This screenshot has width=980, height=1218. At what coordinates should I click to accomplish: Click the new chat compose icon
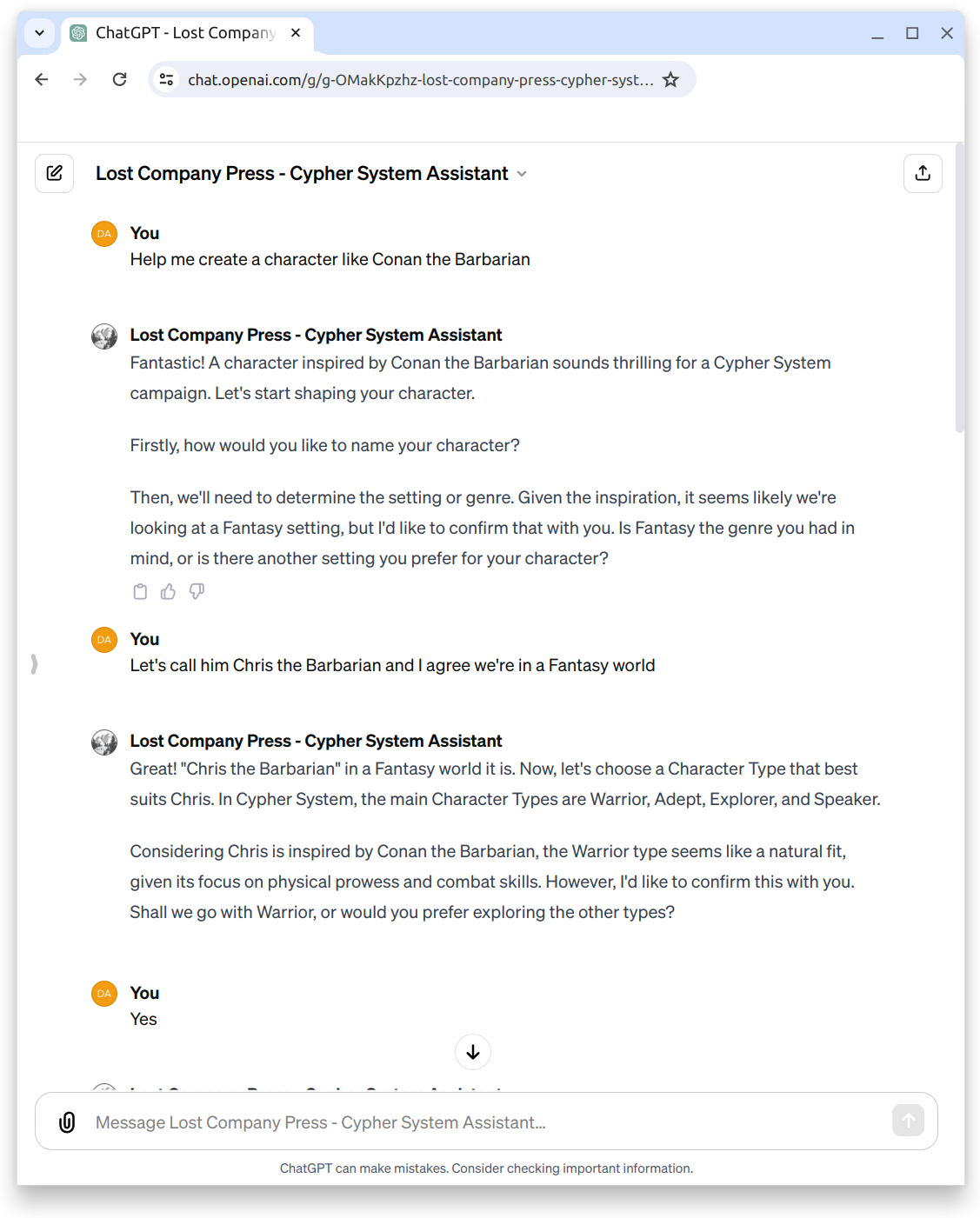54,173
